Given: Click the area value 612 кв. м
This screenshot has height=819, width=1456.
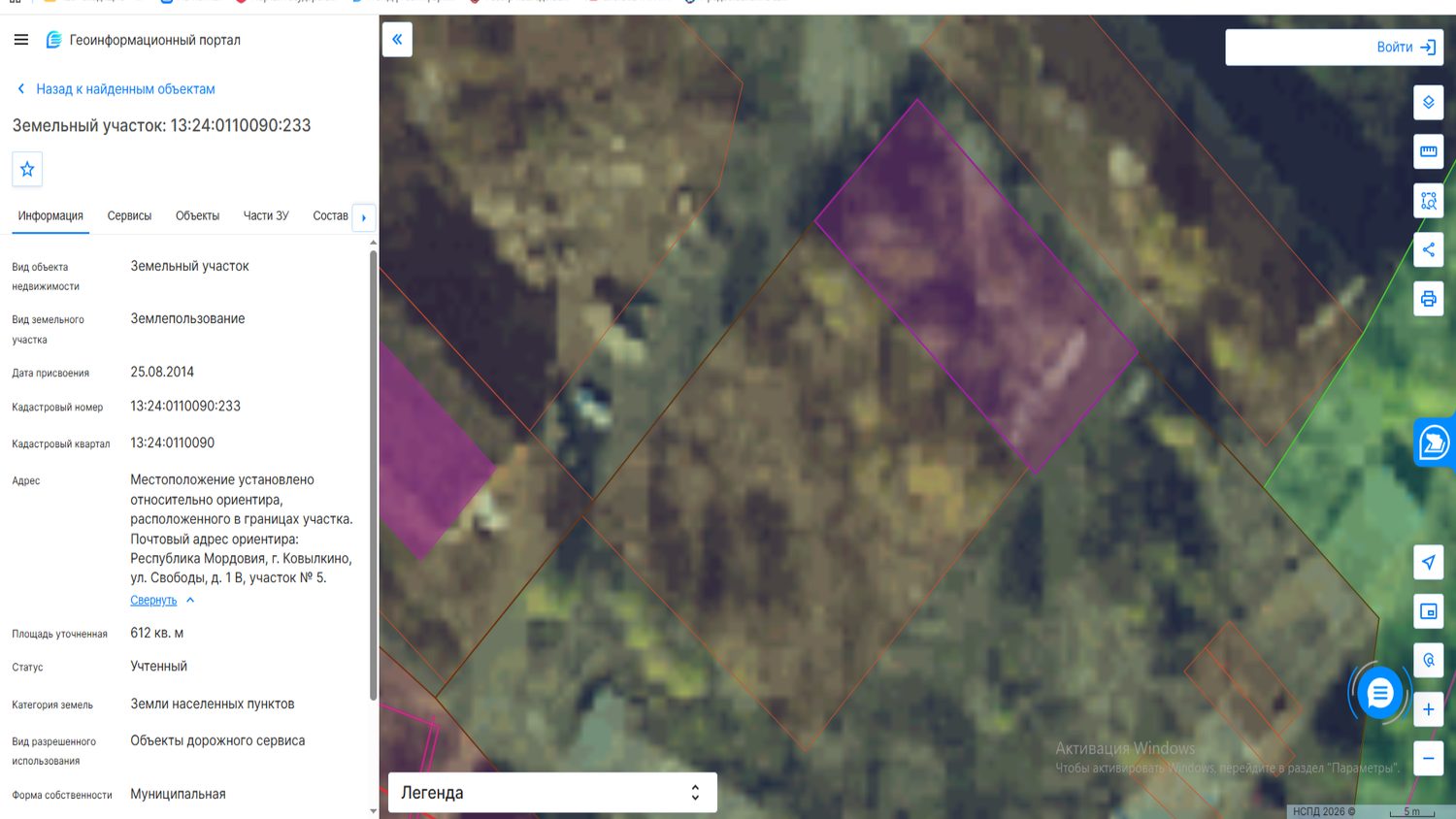Looking at the screenshot, I should point(157,634).
